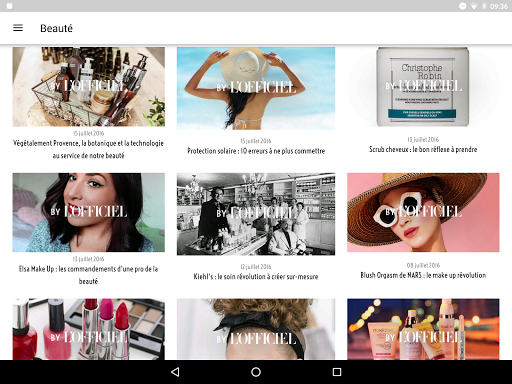The height and width of the screenshot is (384, 512).
Task: Open the skincare tubes night image
Action: [x=423, y=329]
